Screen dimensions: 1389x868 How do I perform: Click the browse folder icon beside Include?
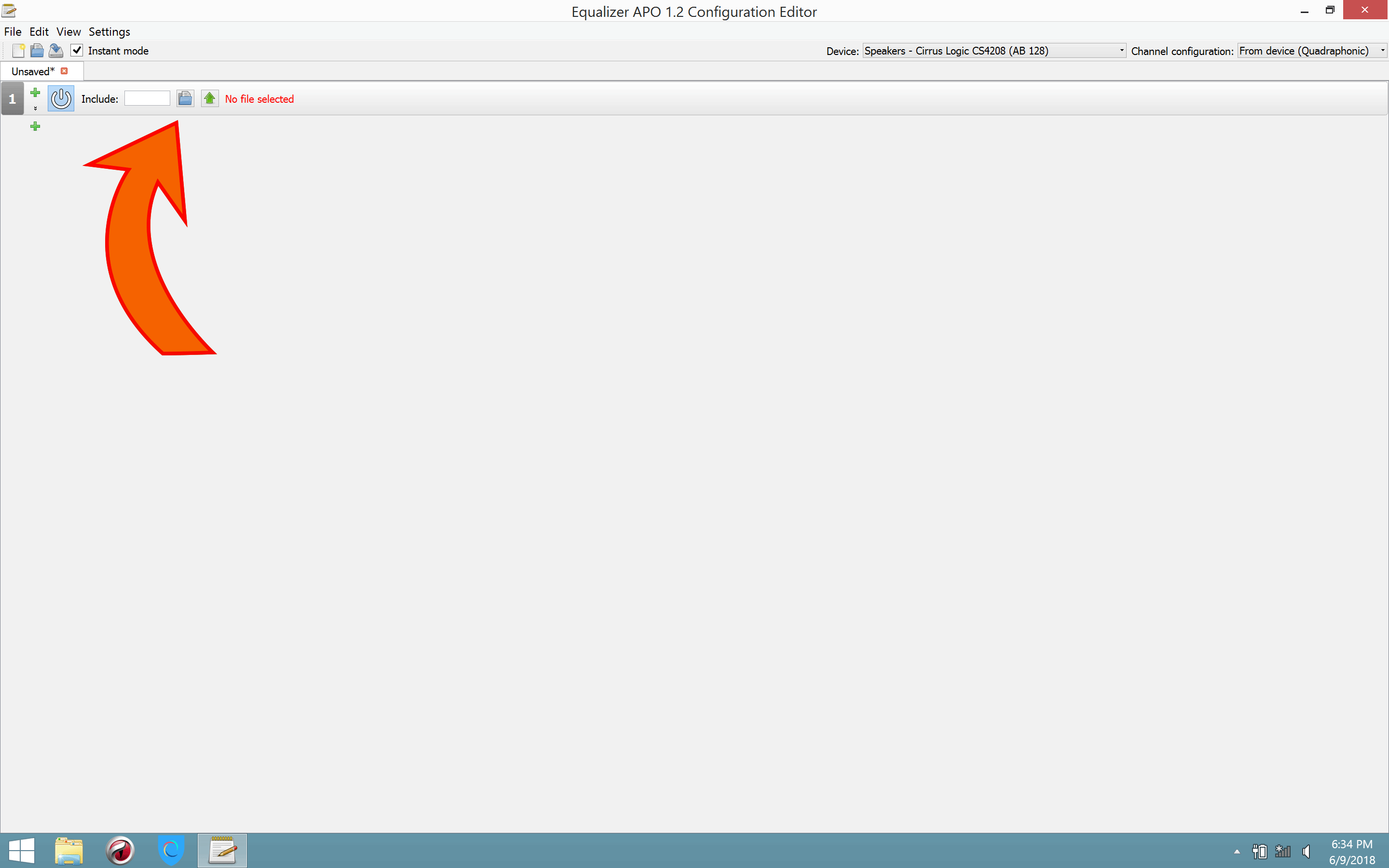tap(185, 98)
